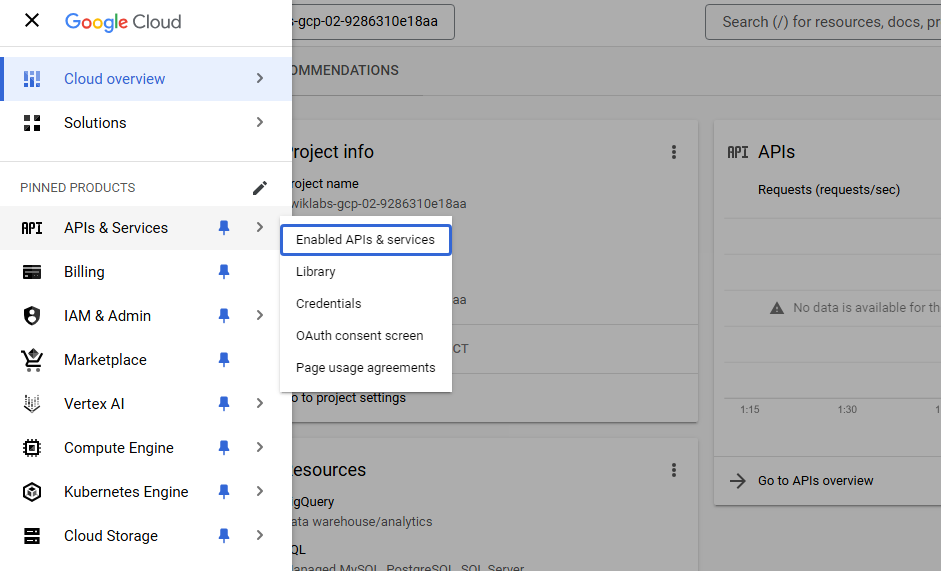
Task: Open Marketplace in the navigation menu
Action: [x=146, y=360]
